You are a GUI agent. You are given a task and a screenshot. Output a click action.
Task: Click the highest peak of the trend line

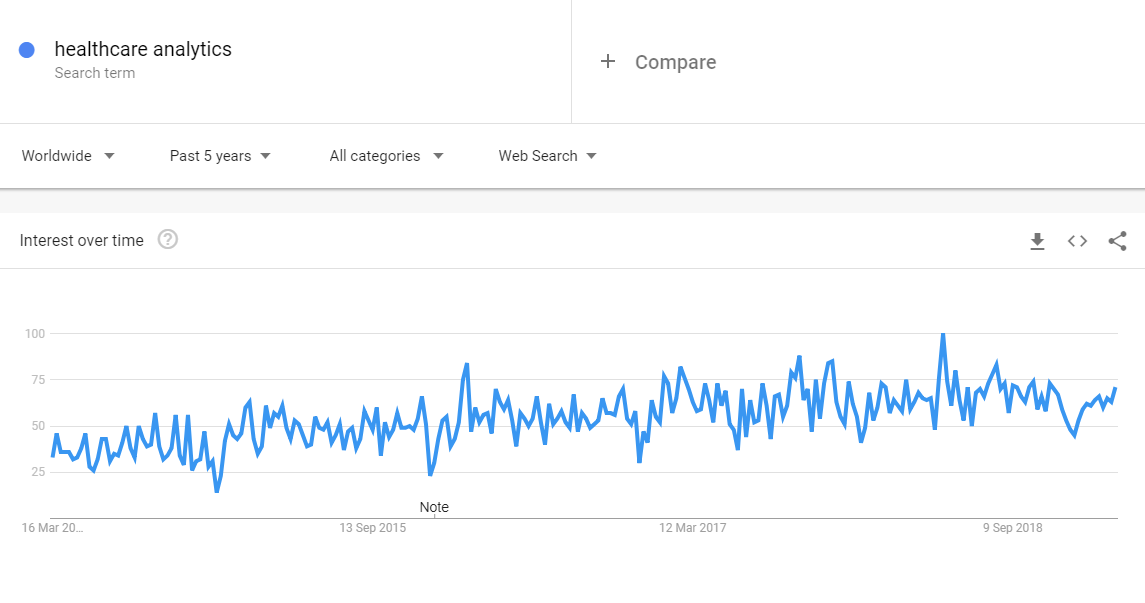[x=943, y=335]
